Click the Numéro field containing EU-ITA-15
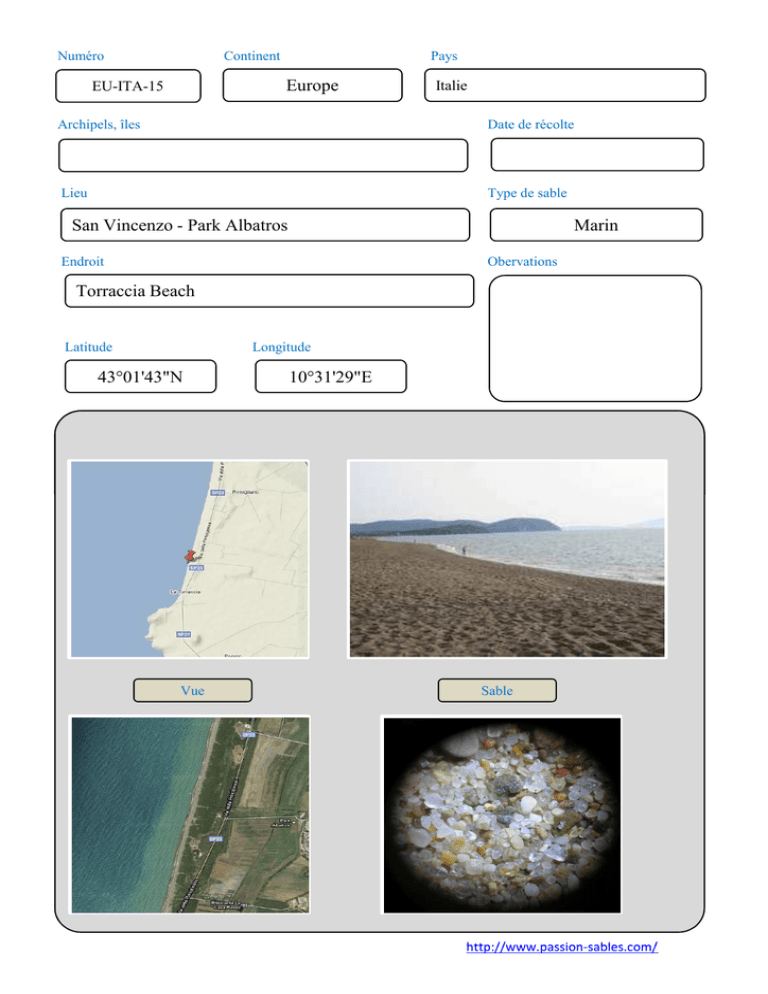Viewport: 768px width, 994px height. point(128,86)
